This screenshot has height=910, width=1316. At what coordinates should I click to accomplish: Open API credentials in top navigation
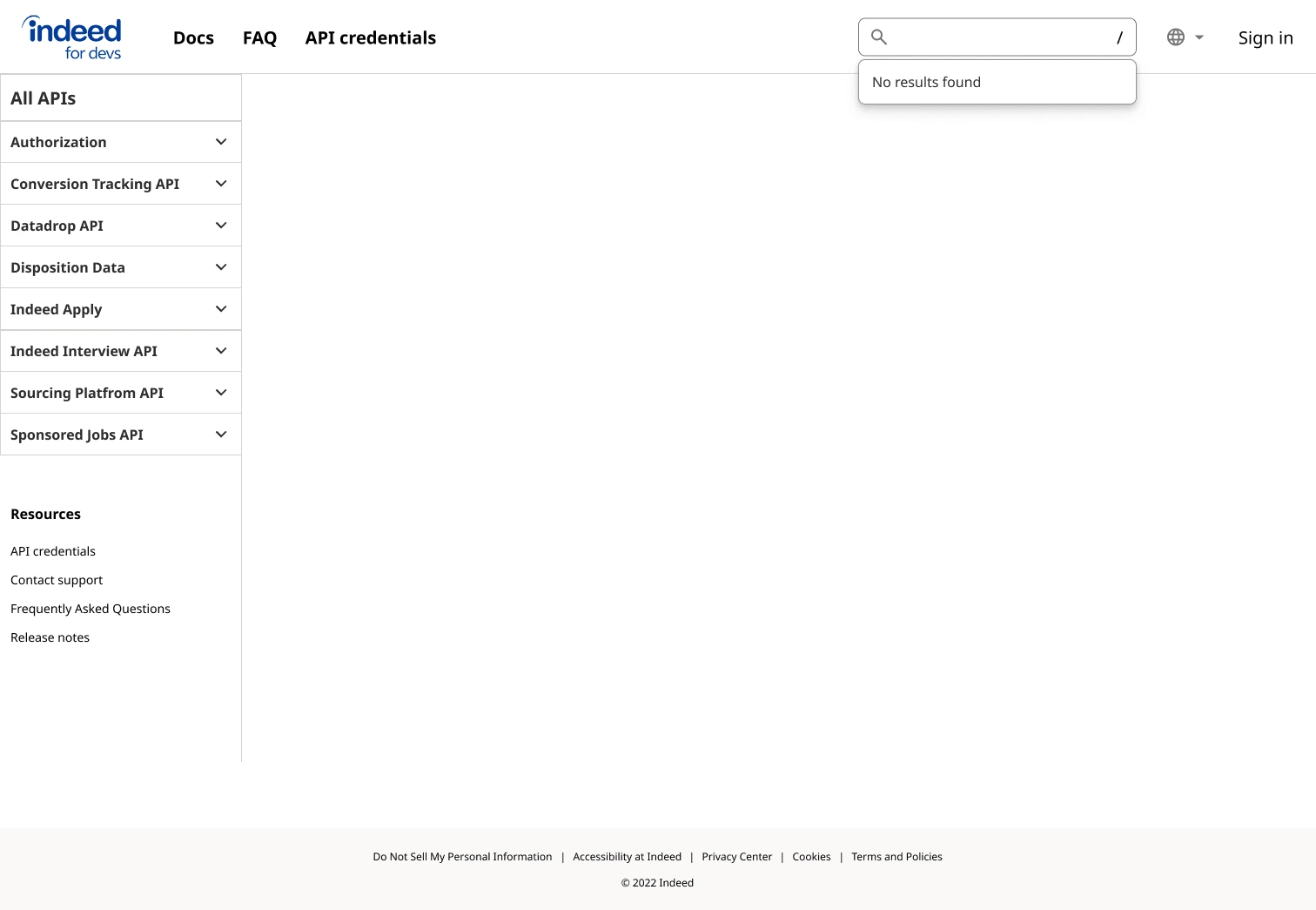tap(371, 37)
